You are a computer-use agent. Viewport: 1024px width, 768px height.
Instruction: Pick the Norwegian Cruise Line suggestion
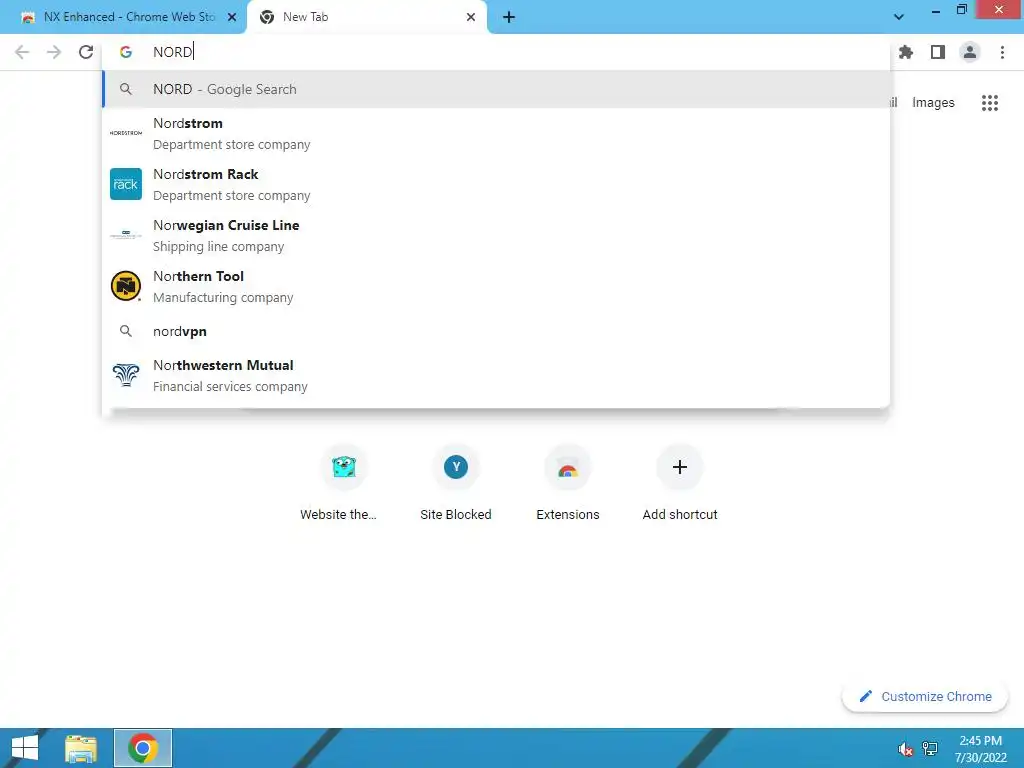point(496,235)
